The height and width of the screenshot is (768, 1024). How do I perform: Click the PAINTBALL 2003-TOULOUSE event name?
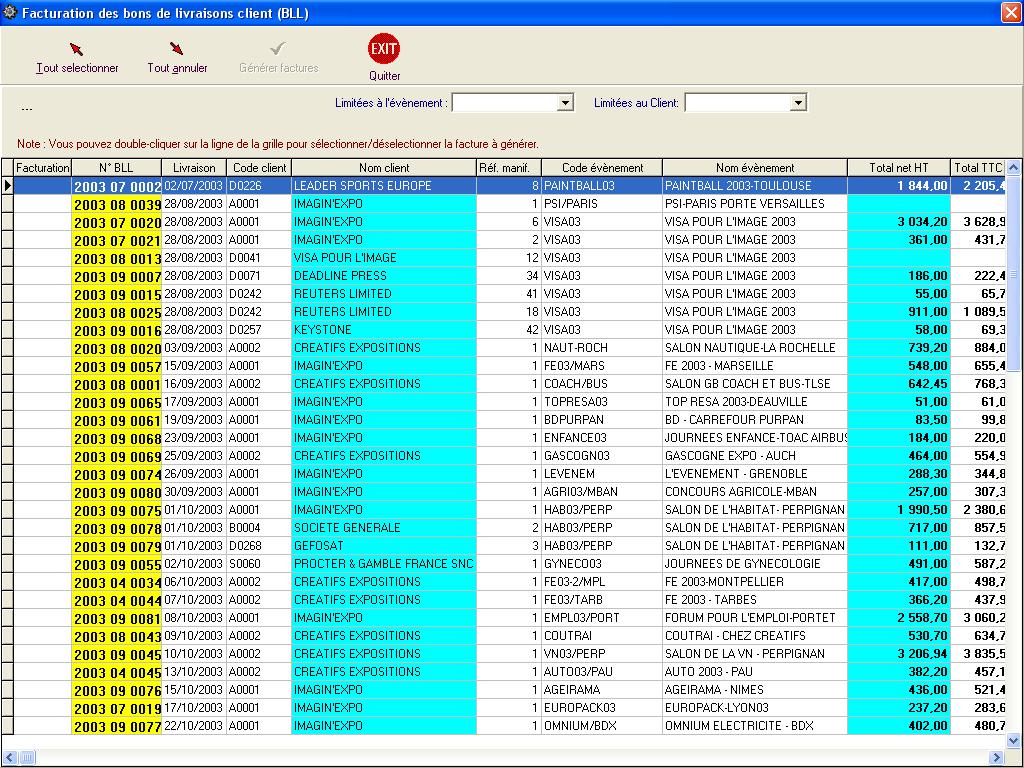755,185
